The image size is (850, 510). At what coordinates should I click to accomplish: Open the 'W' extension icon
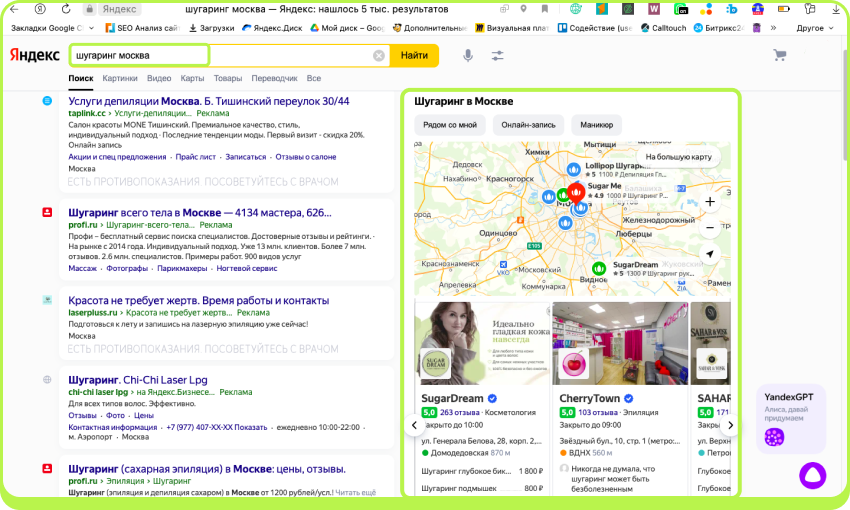654,9
